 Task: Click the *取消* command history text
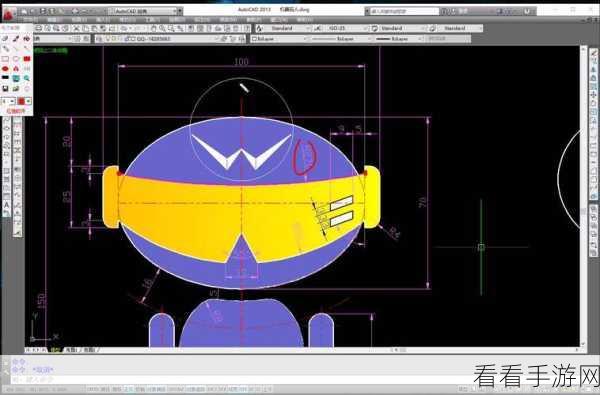pyautogui.click(x=43, y=370)
